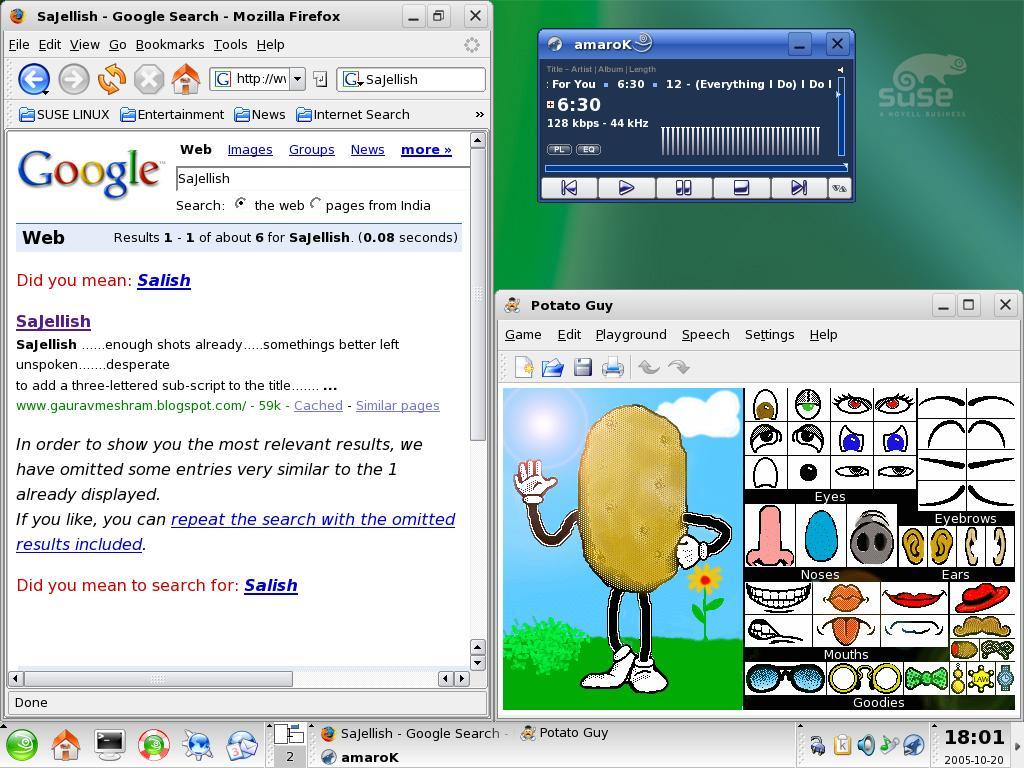Click the Google search text field
The image size is (1024, 768).
coord(323,178)
